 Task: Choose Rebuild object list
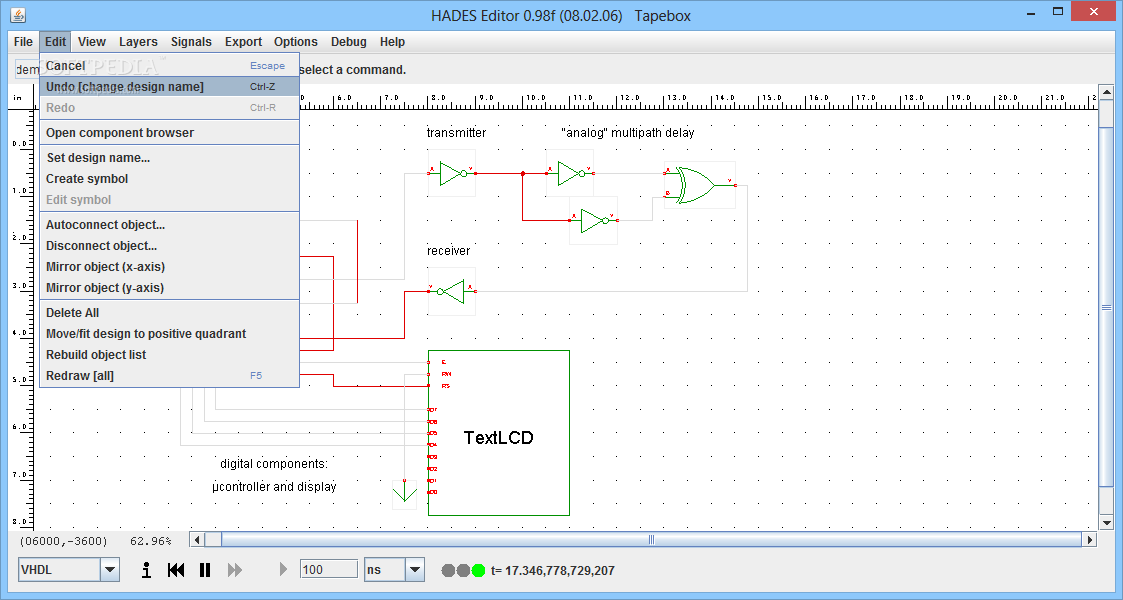[x=169, y=354]
